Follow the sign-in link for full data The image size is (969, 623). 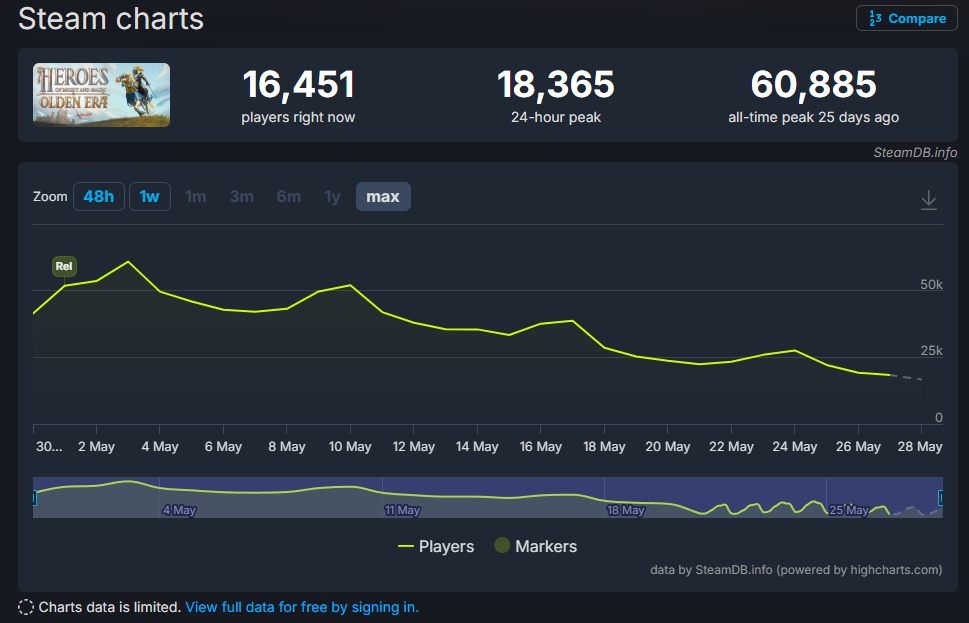point(302,608)
